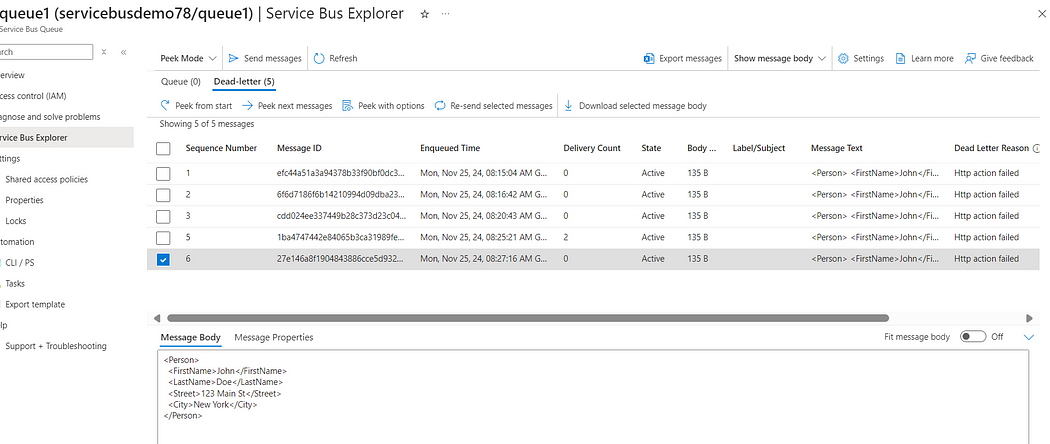Click the horizontal scrollbar thumb
The width and height of the screenshot is (1050, 444).
click(528, 318)
